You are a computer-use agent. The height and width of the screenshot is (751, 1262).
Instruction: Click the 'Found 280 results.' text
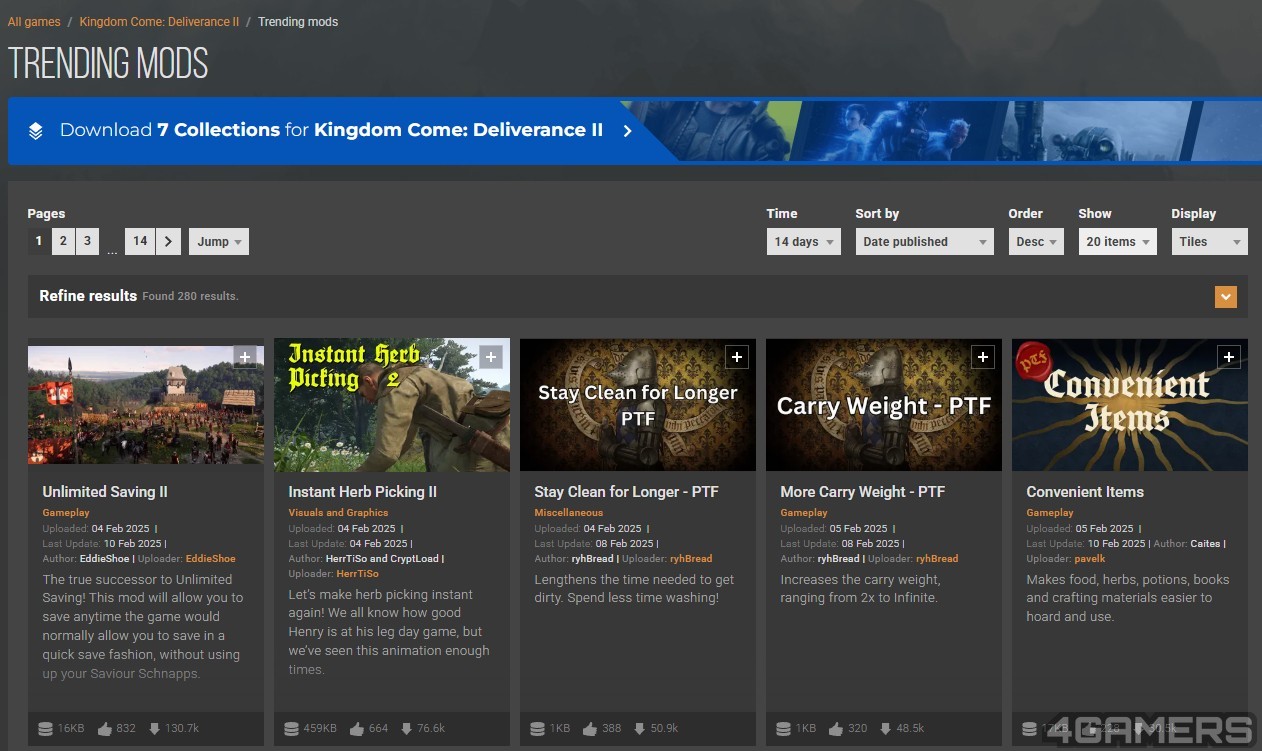coord(190,297)
